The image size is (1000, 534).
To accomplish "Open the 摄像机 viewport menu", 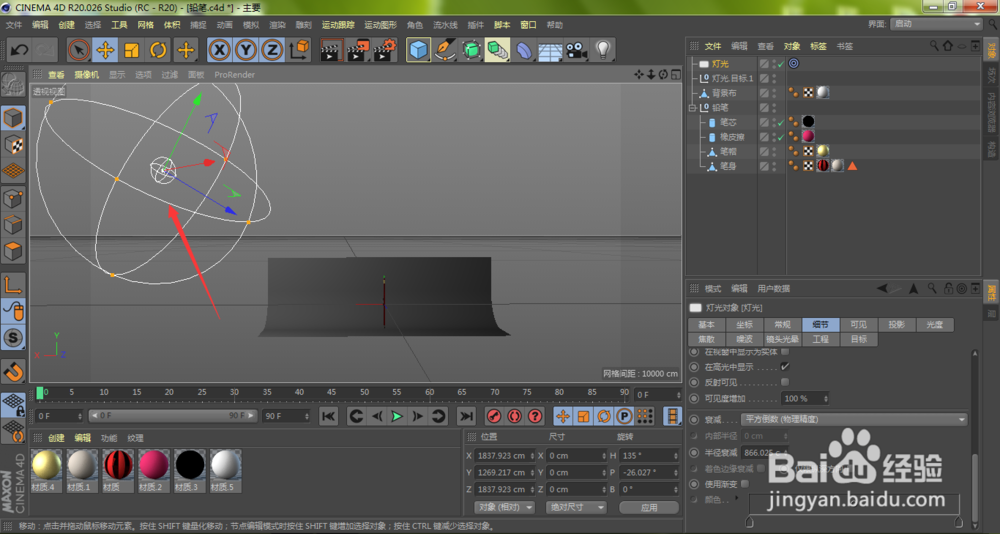I will (87, 75).
